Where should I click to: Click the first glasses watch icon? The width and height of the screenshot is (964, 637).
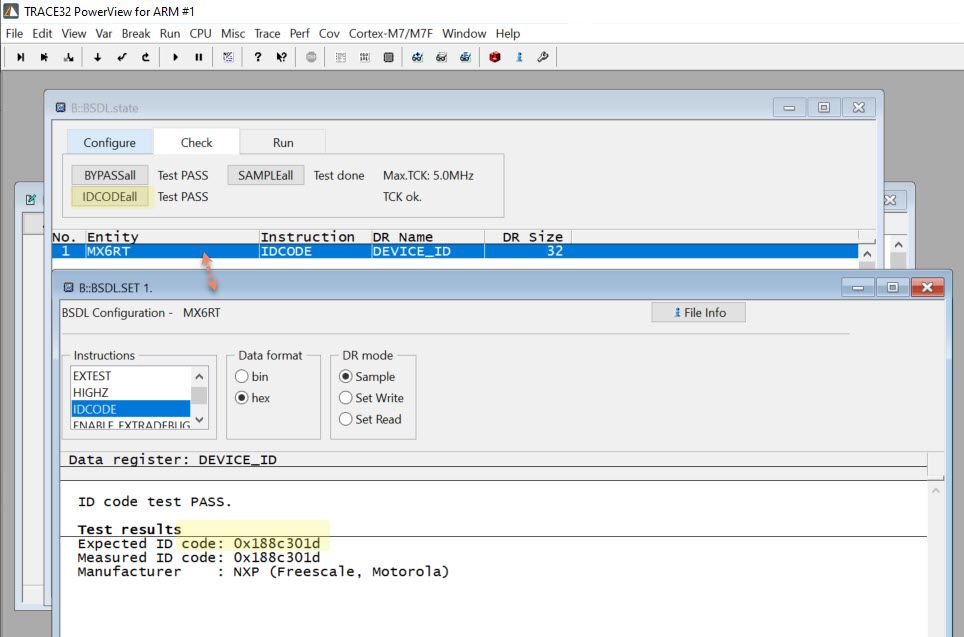click(x=417, y=57)
